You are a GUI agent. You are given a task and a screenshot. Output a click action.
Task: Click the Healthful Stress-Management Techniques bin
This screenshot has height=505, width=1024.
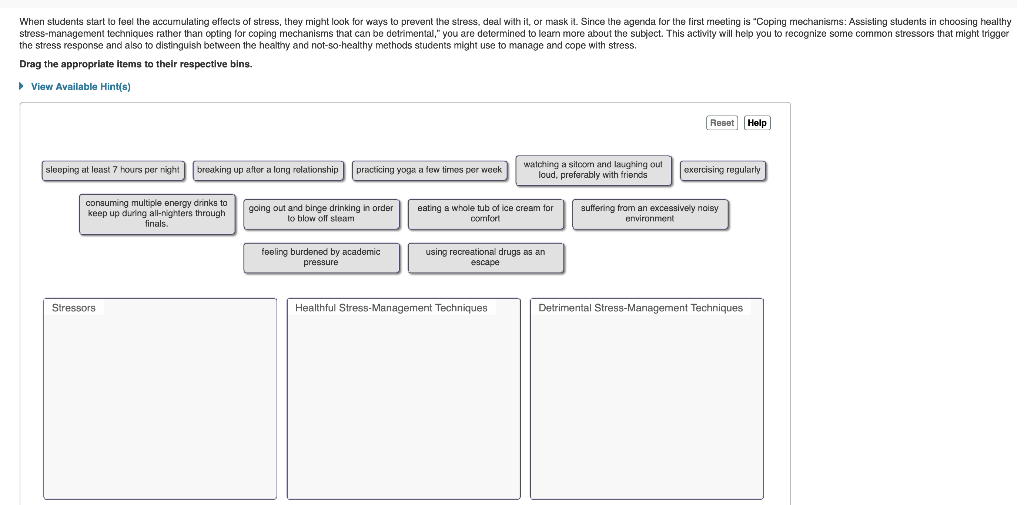(404, 399)
